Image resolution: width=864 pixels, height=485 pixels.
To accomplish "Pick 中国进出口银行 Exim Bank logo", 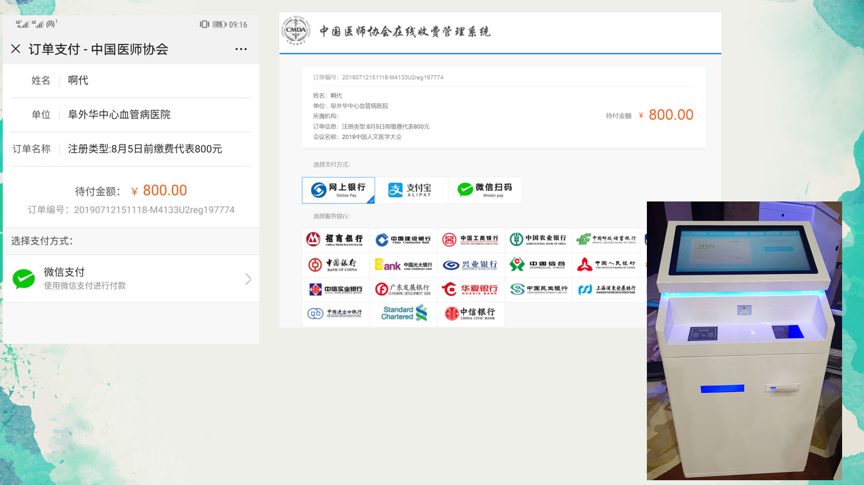I will 336,314.
